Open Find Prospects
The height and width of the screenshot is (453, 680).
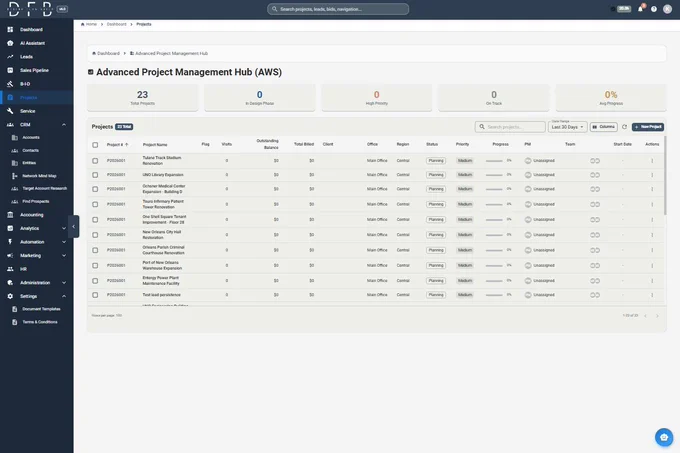[x=36, y=202]
